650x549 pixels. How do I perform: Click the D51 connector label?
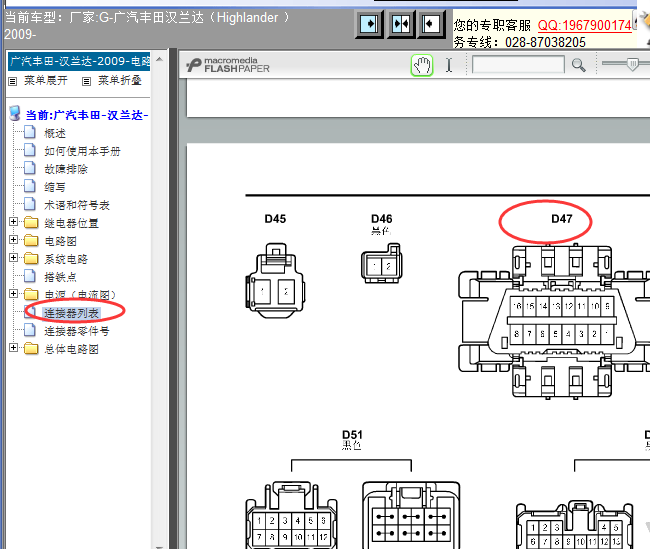point(352,435)
